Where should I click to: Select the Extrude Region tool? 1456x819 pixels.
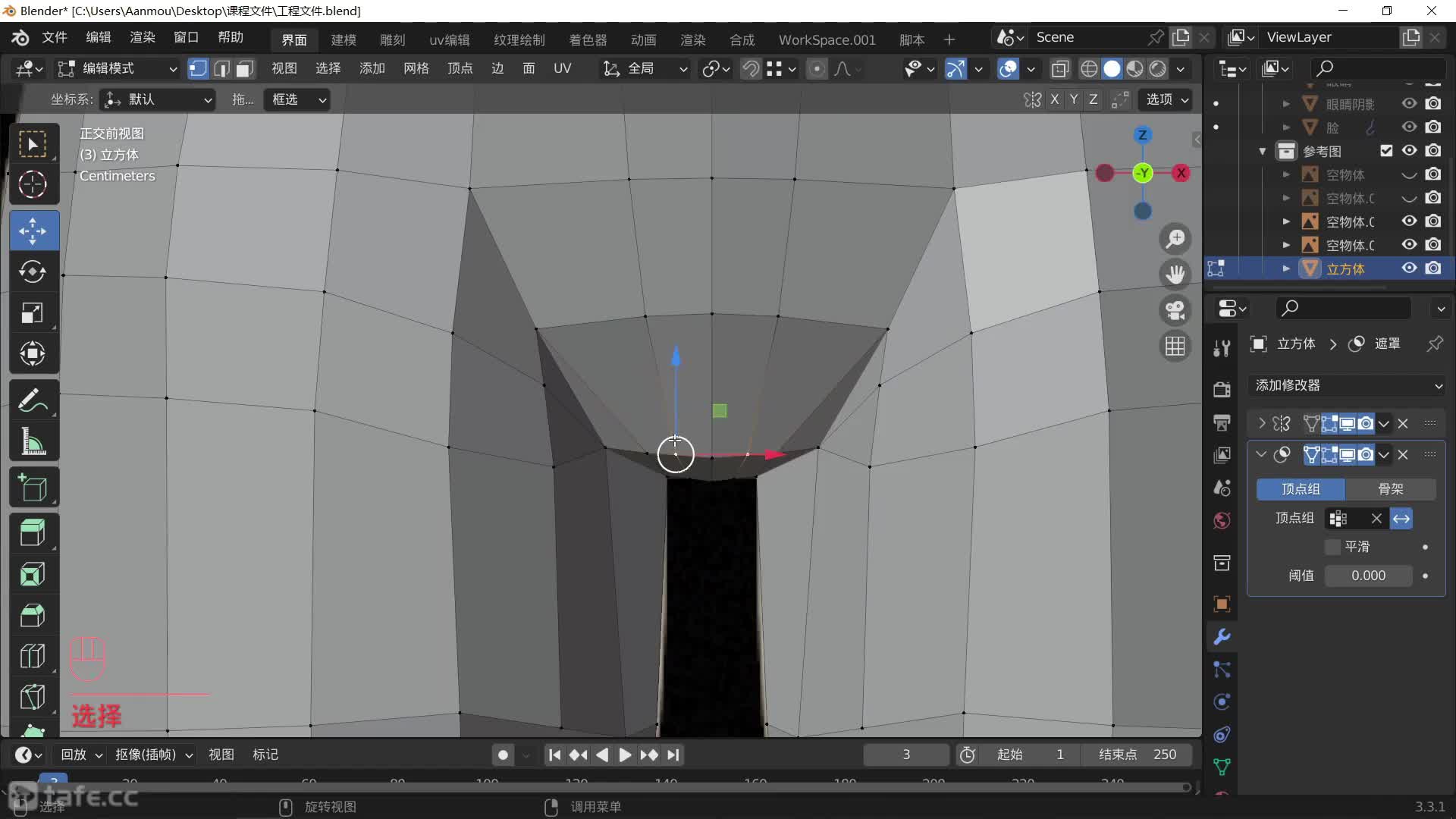coord(33,533)
